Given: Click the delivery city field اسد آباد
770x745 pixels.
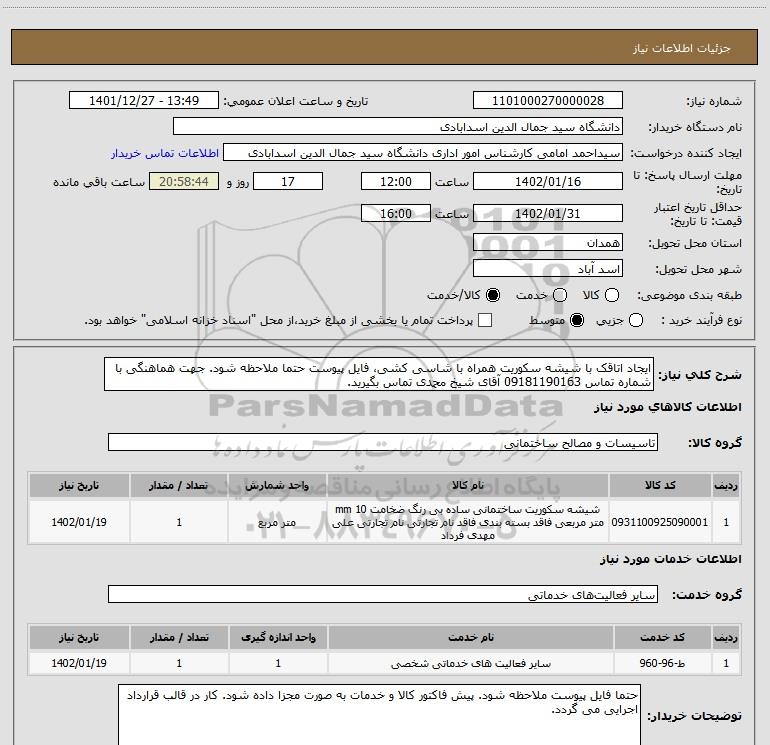Looking at the screenshot, I should click(548, 269).
